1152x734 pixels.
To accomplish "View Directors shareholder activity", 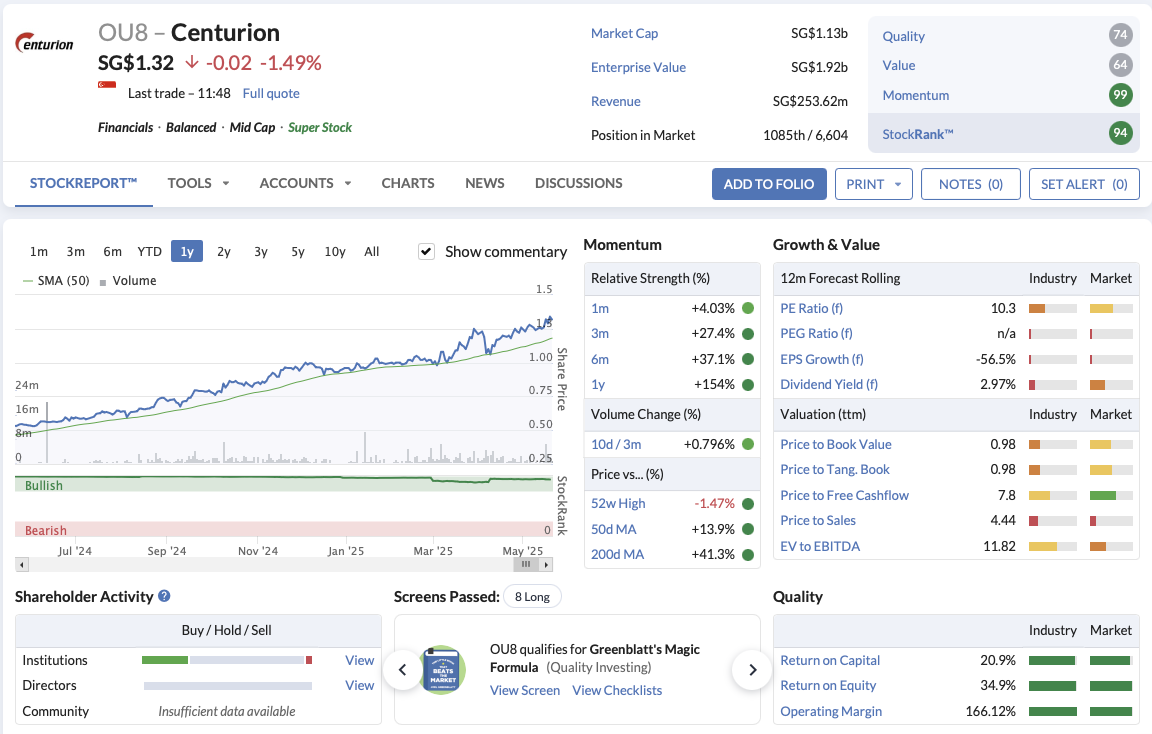I will click(359, 685).
